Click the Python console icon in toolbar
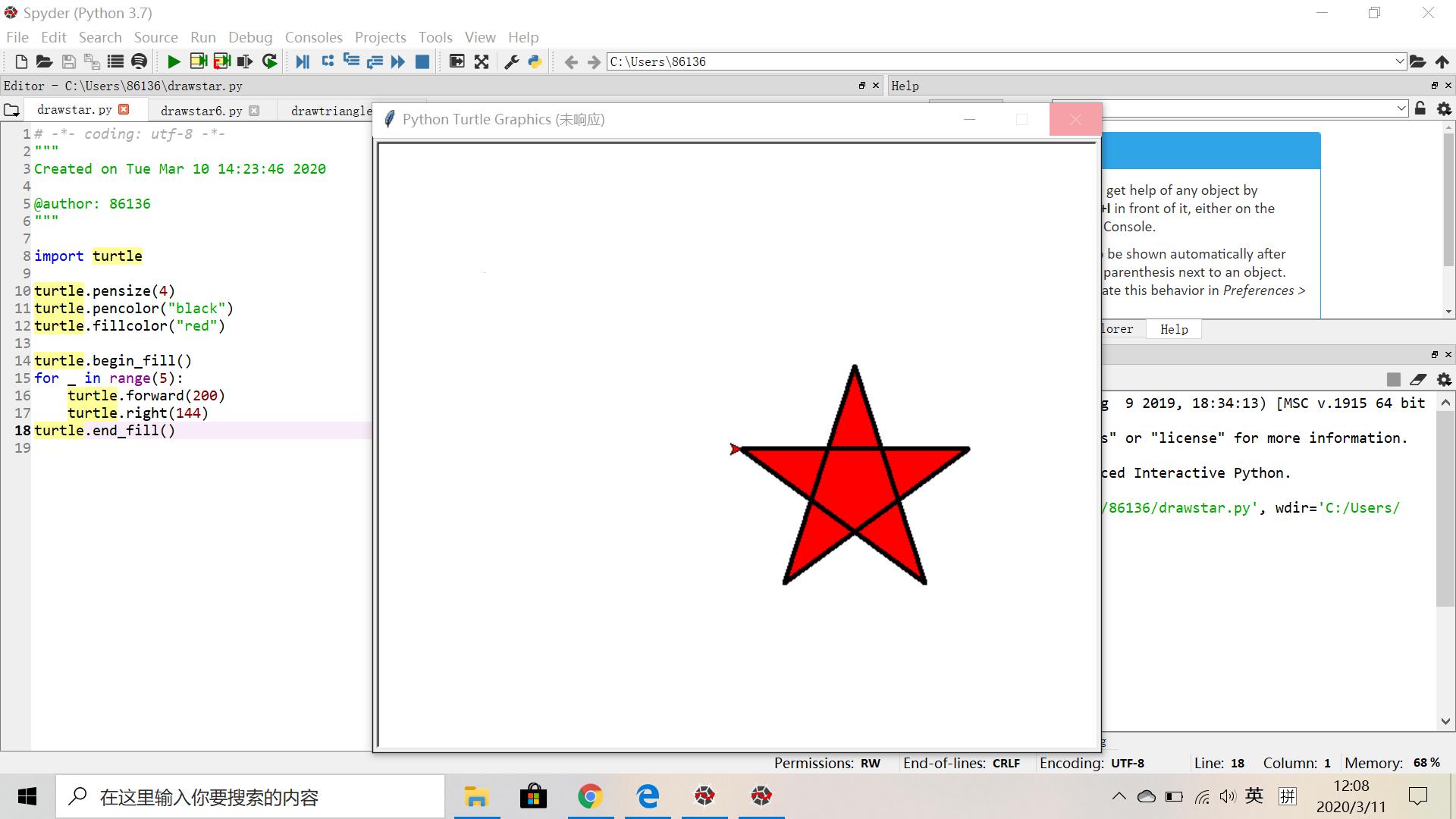The image size is (1456, 819). [x=536, y=62]
